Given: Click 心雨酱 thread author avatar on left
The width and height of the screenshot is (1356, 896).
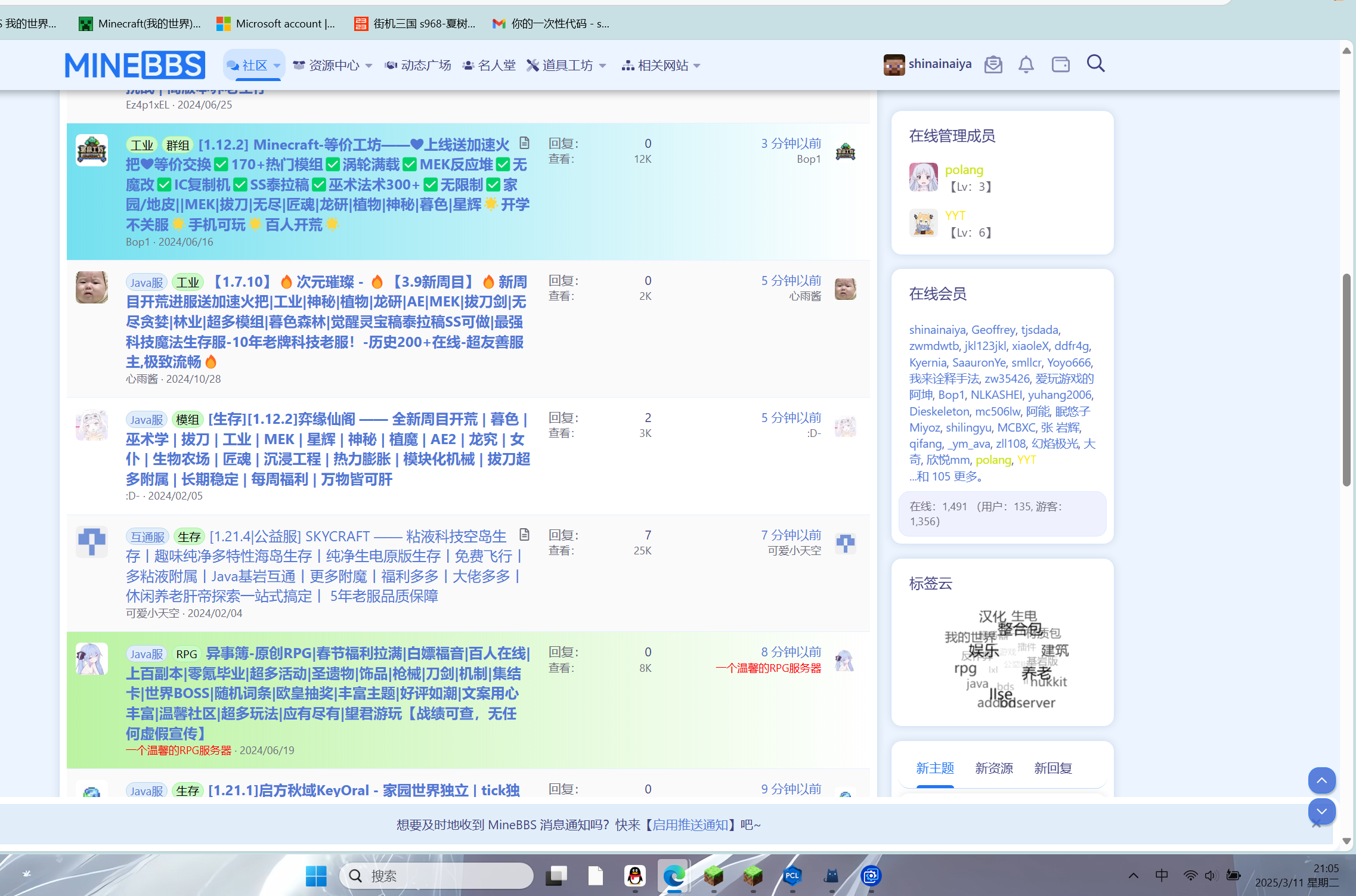Looking at the screenshot, I should [x=92, y=287].
